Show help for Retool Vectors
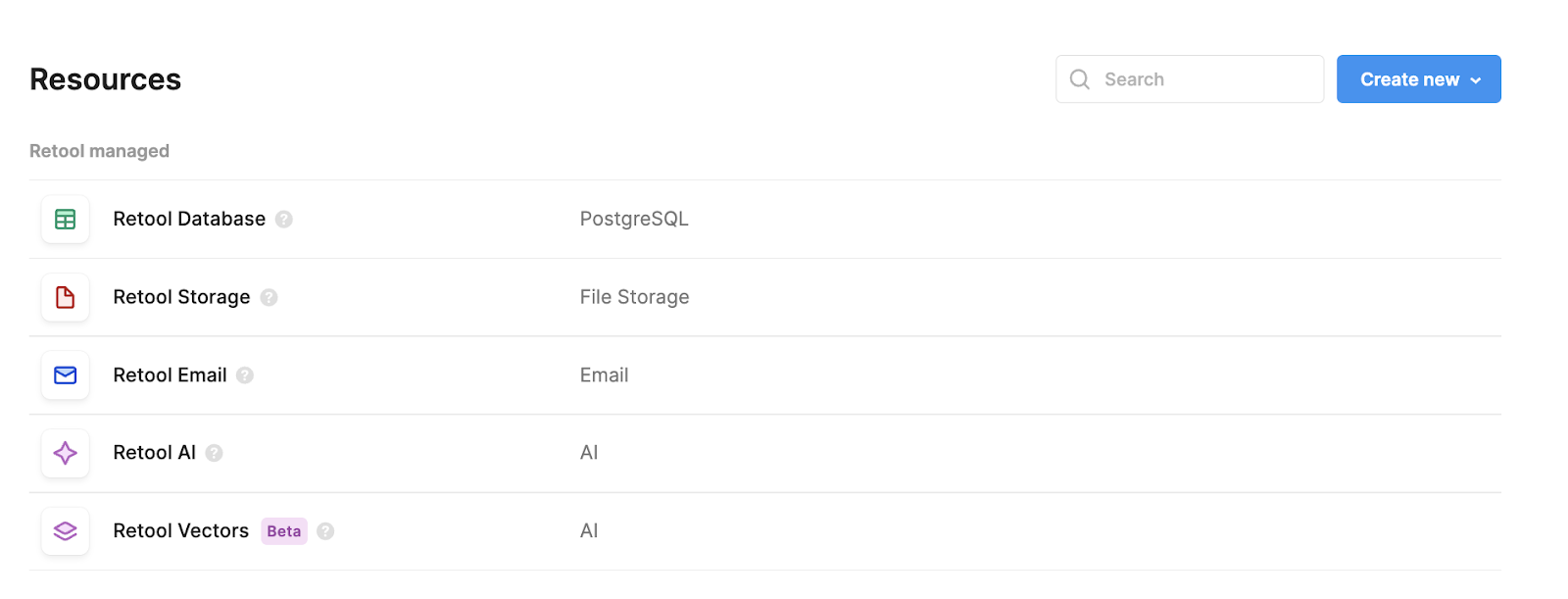The height and width of the screenshot is (599, 1568). (x=325, y=531)
